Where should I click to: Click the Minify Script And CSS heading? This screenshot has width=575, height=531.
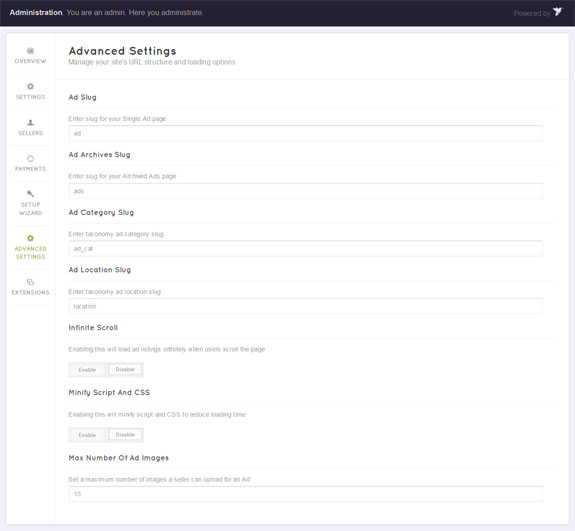click(x=109, y=392)
